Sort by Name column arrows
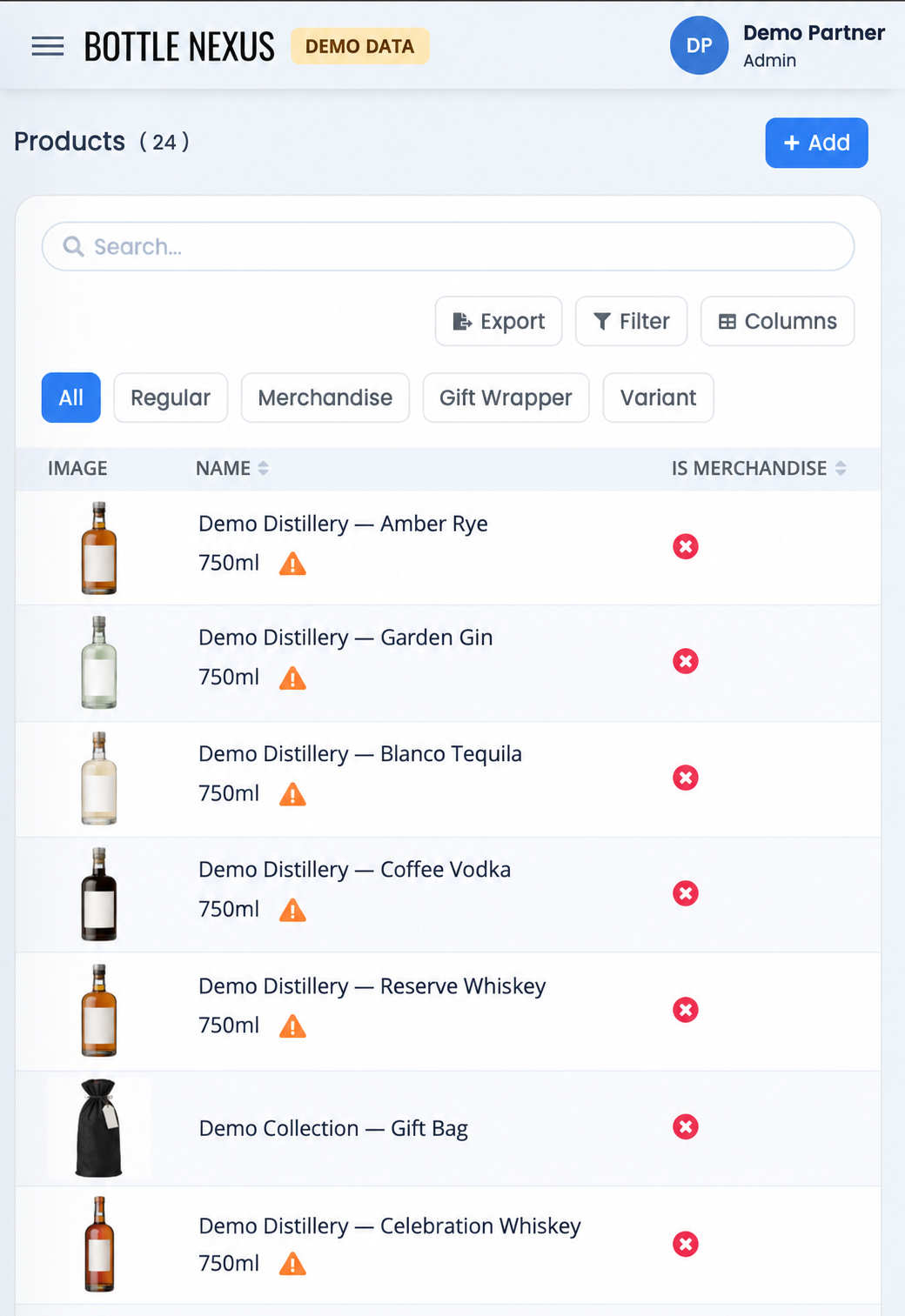The image size is (905, 1316). tap(263, 468)
